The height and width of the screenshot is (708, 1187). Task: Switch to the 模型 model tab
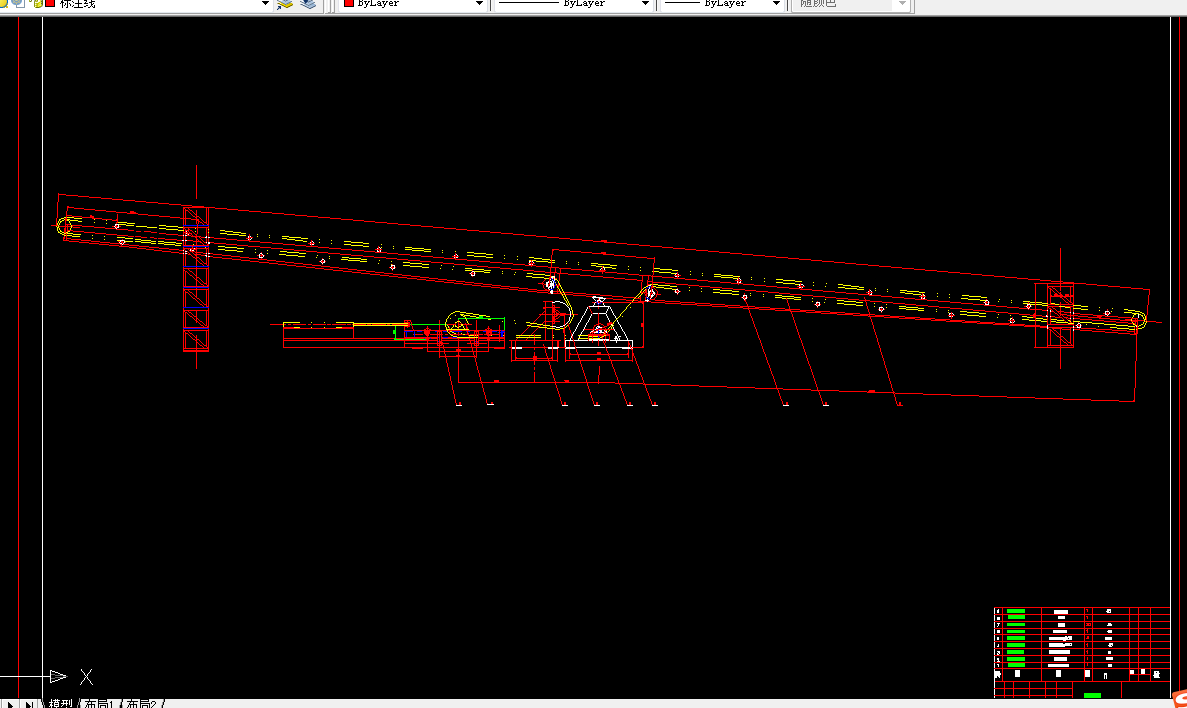(61, 703)
